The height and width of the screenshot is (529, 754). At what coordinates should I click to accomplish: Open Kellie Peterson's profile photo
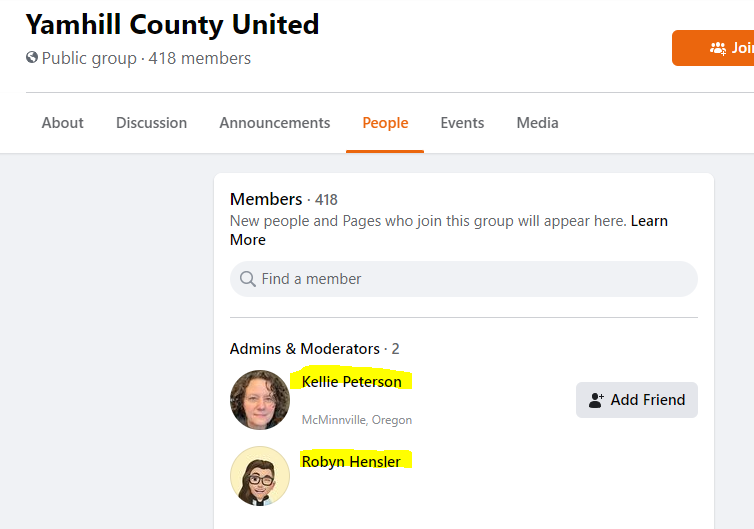[260, 400]
